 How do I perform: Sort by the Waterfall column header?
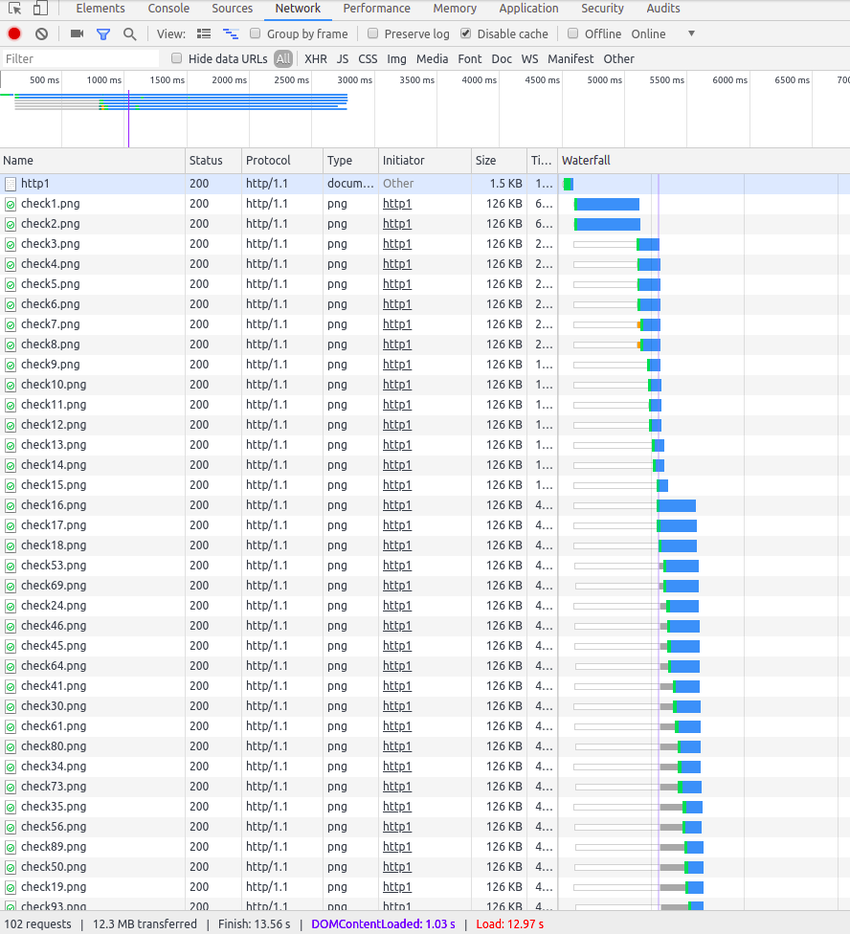[x=704, y=161]
